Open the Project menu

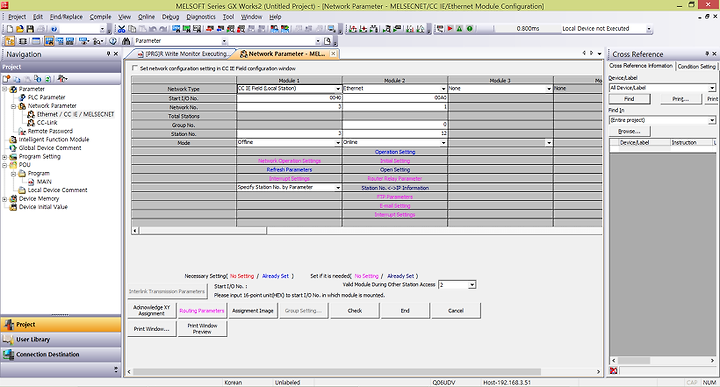coord(17,17)
